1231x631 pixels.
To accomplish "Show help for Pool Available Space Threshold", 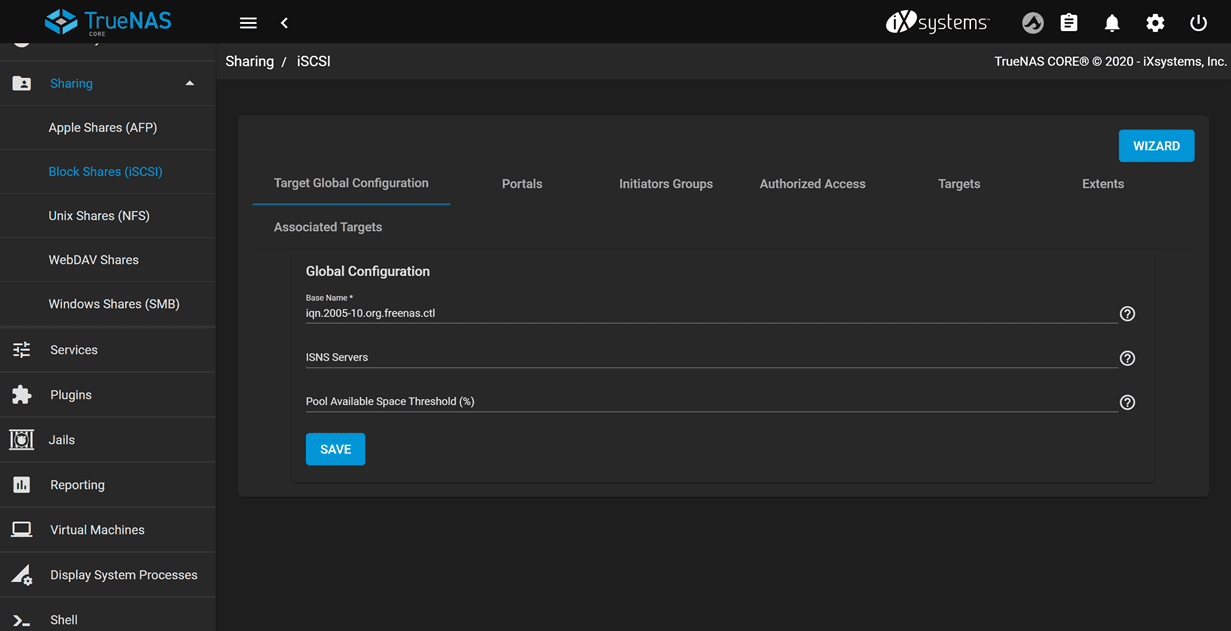I will (x=1127, y=402).
